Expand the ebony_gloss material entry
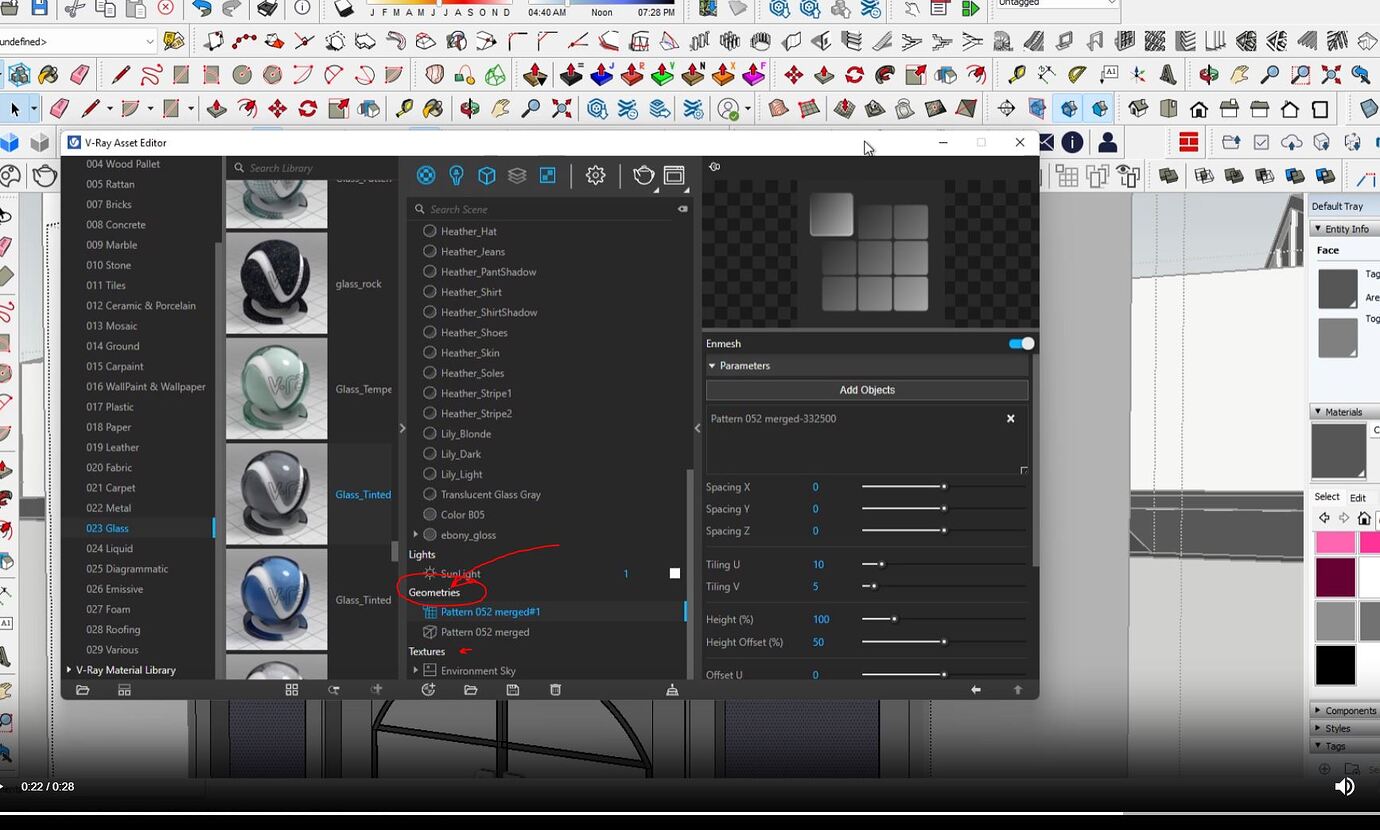Screen dimensions: 1380x830 coord(417,535)
